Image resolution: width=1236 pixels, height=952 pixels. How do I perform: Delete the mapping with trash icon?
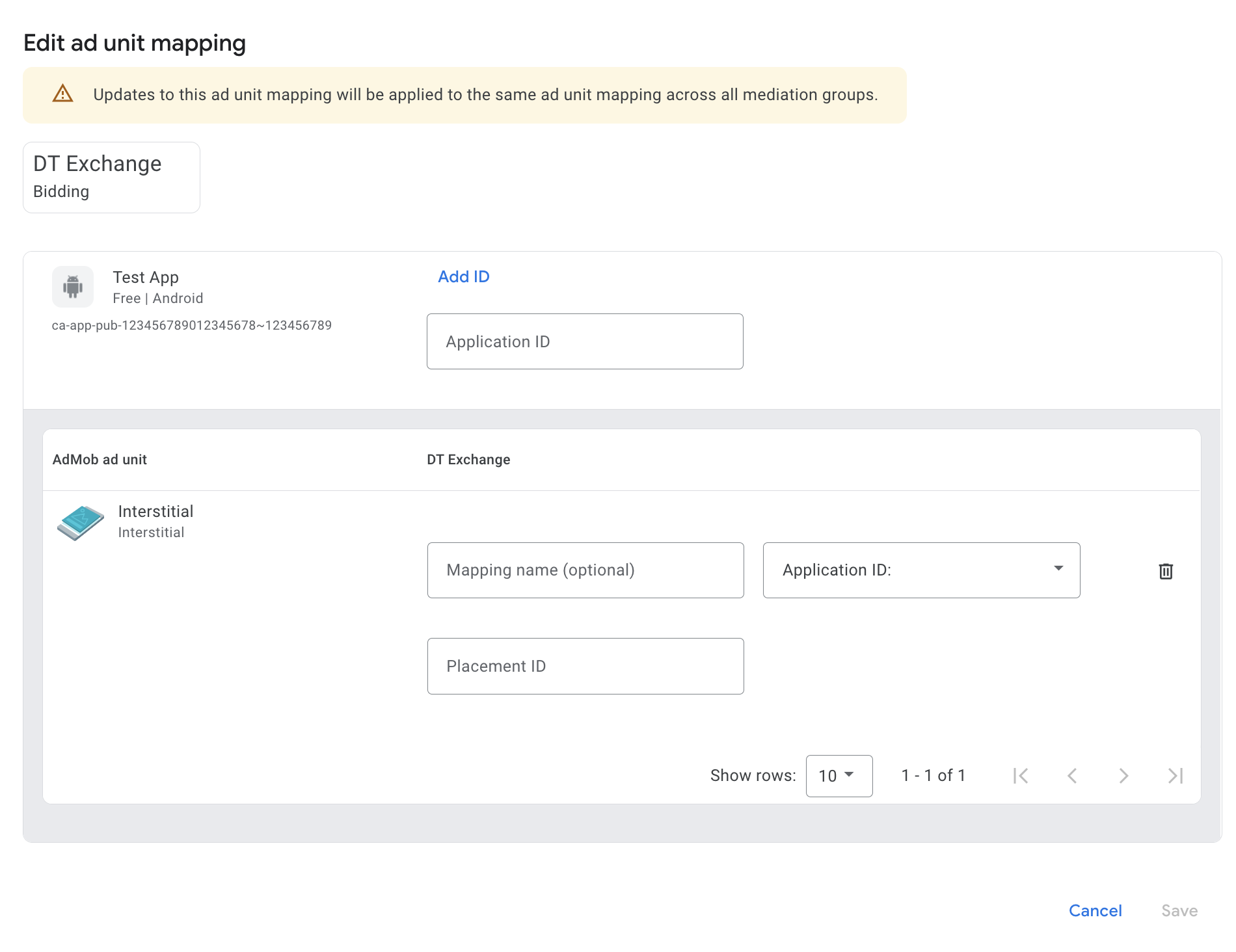[x=1165, y=571]
